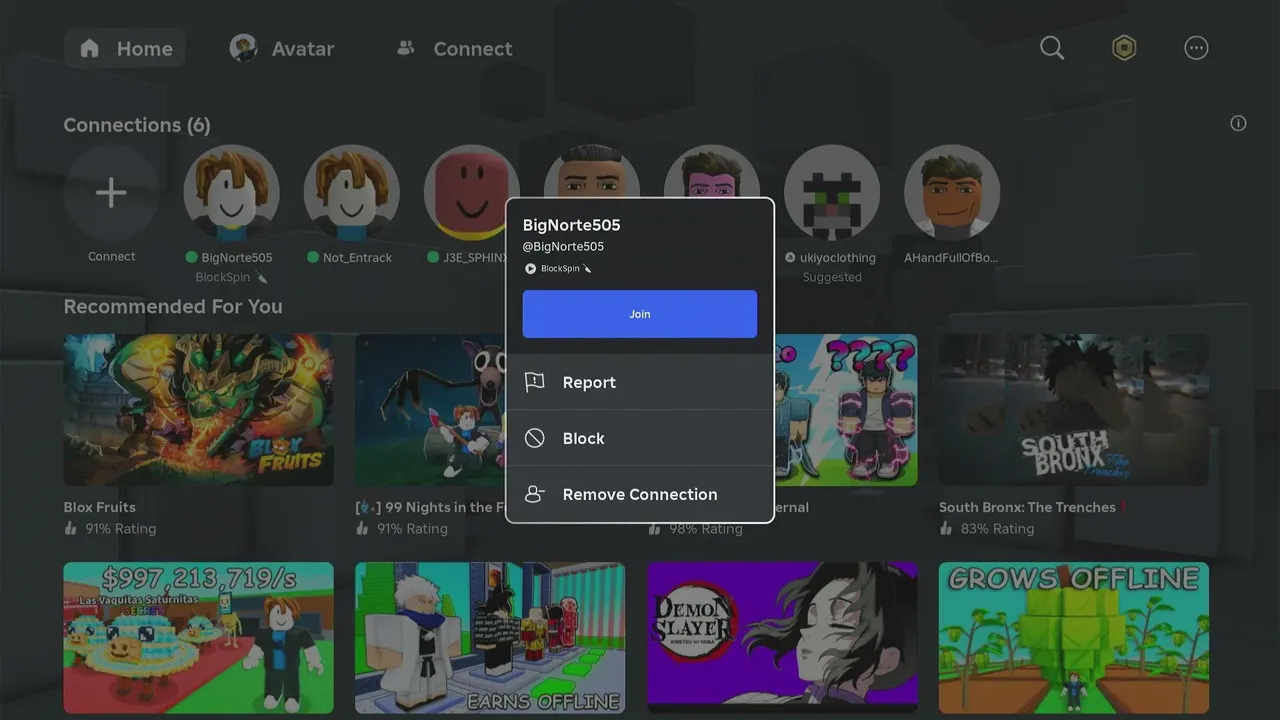Click the plus Connect circle
This screenshot has height=720, width=1280.
pyautogui.click(x=111, y=193)
